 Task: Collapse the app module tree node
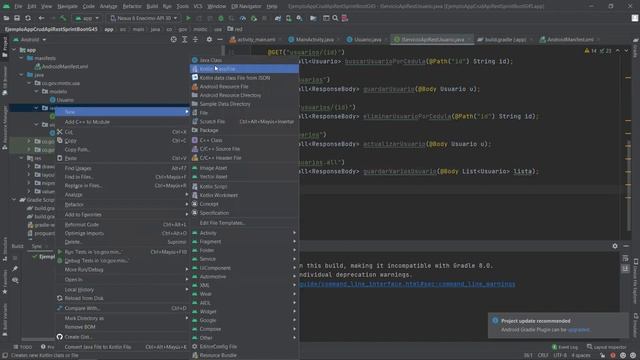point(15,50)
